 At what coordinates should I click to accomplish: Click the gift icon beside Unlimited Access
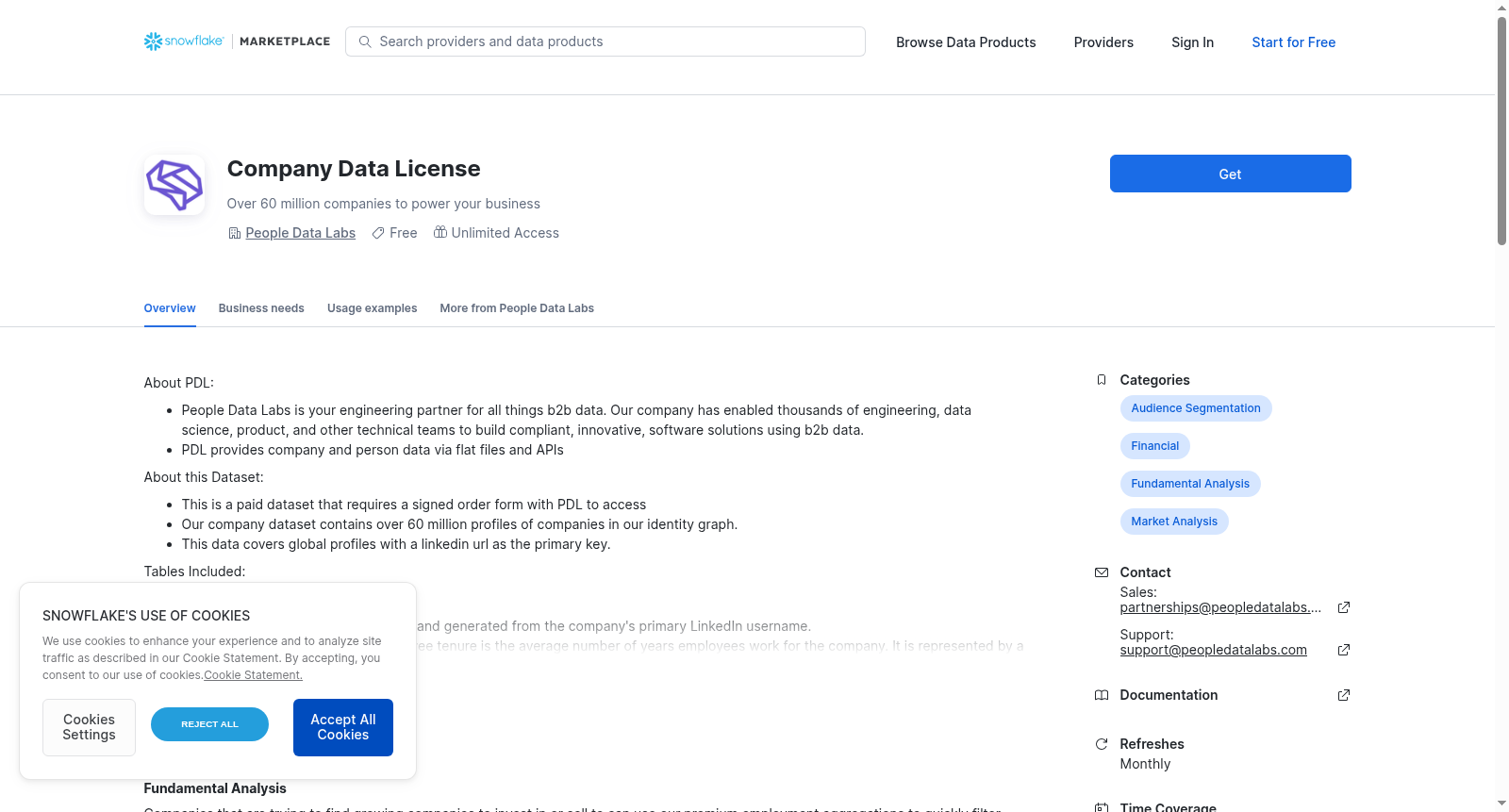click(x=440, y=232)
